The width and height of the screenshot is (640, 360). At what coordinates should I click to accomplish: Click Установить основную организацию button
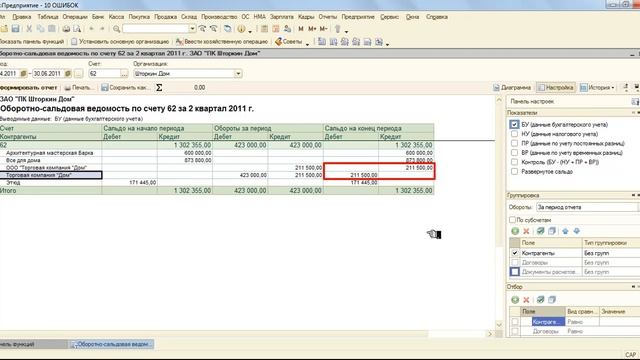point(120,41)
